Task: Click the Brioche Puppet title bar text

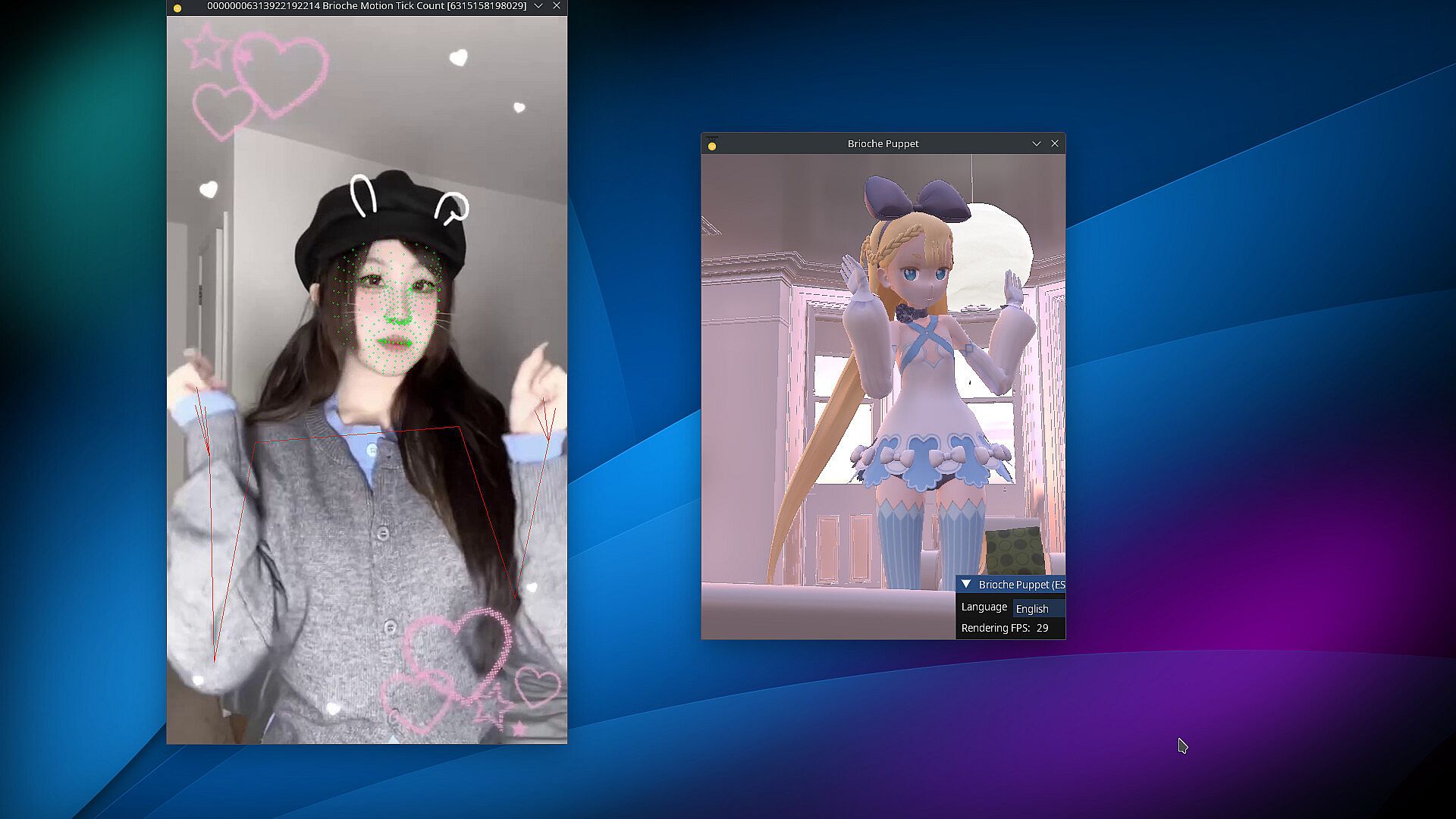Action: pos(883,144)
